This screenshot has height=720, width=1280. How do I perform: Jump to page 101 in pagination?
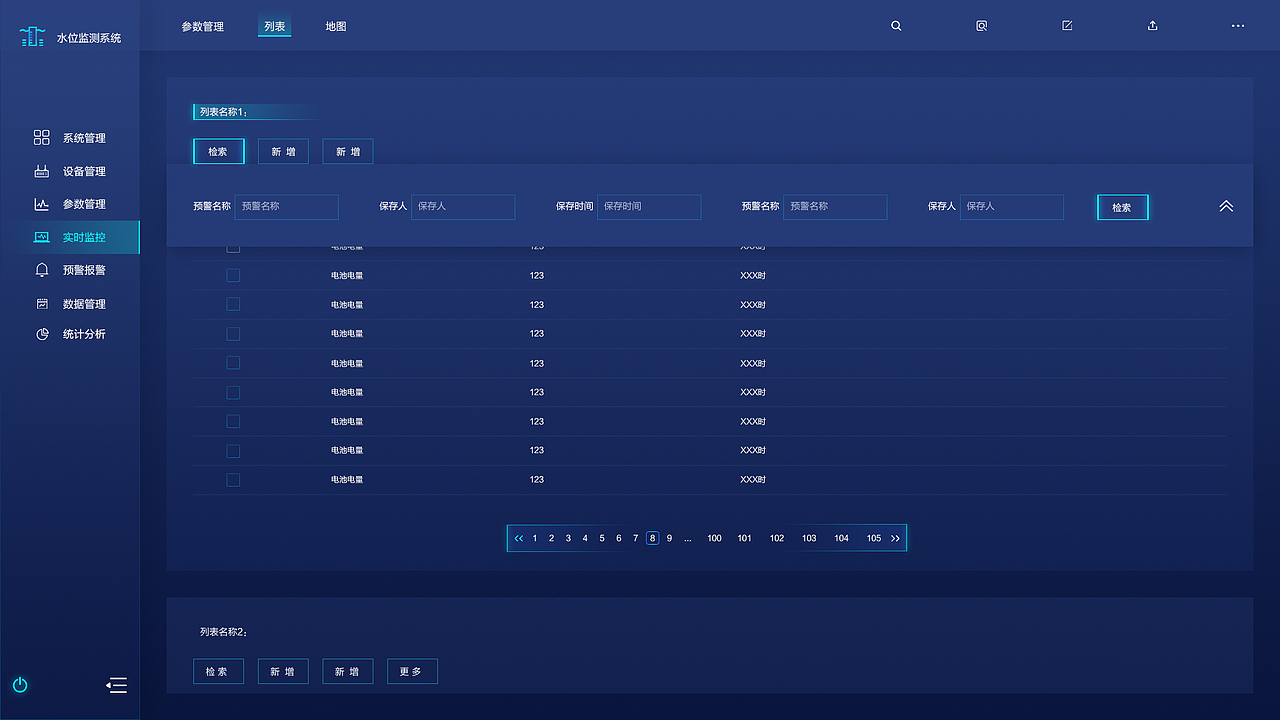coord(744,538)
